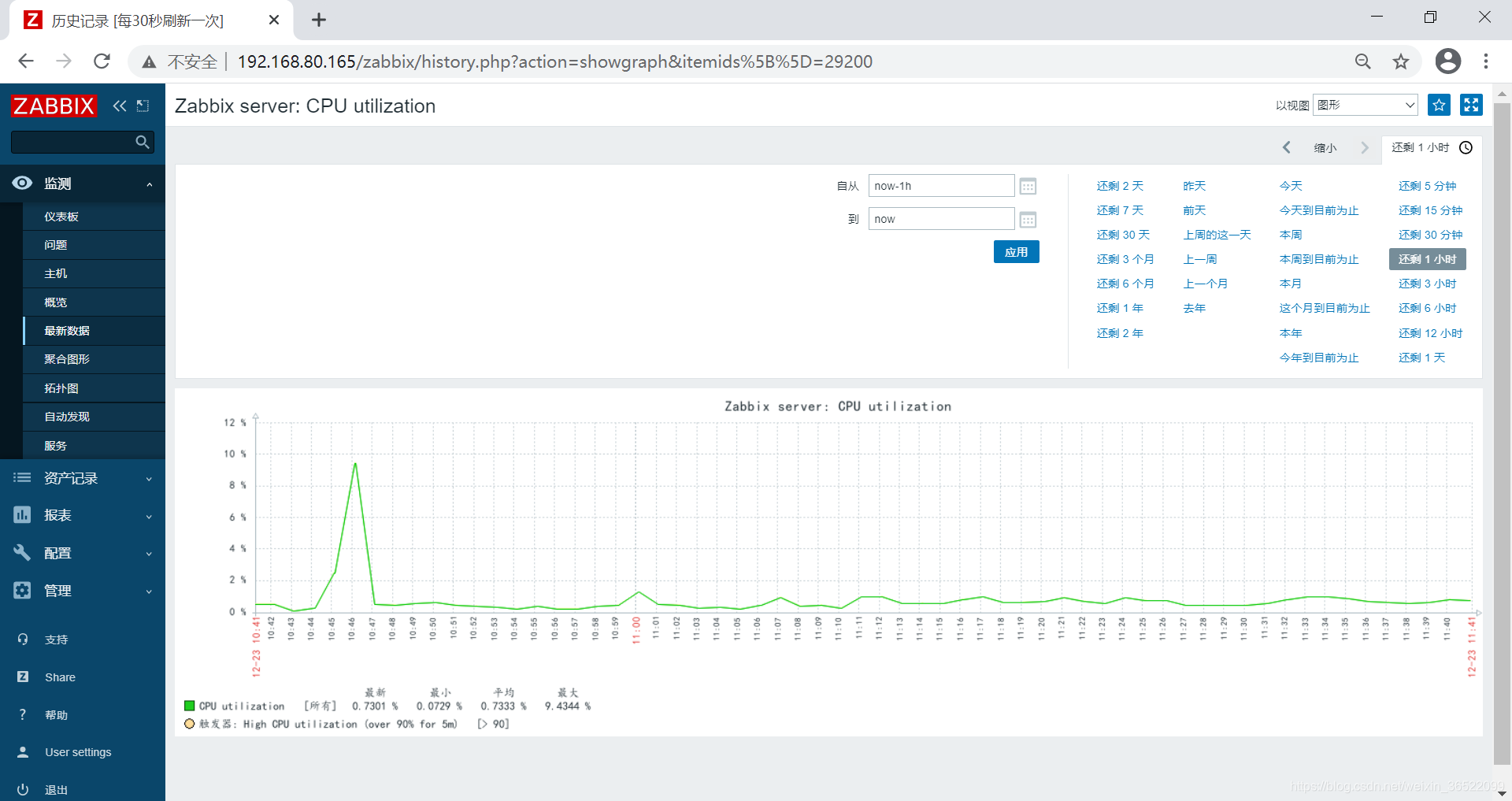
Task: Open the 还剩 1 小时 time selector tab
Action: (x=1431, y=147)
